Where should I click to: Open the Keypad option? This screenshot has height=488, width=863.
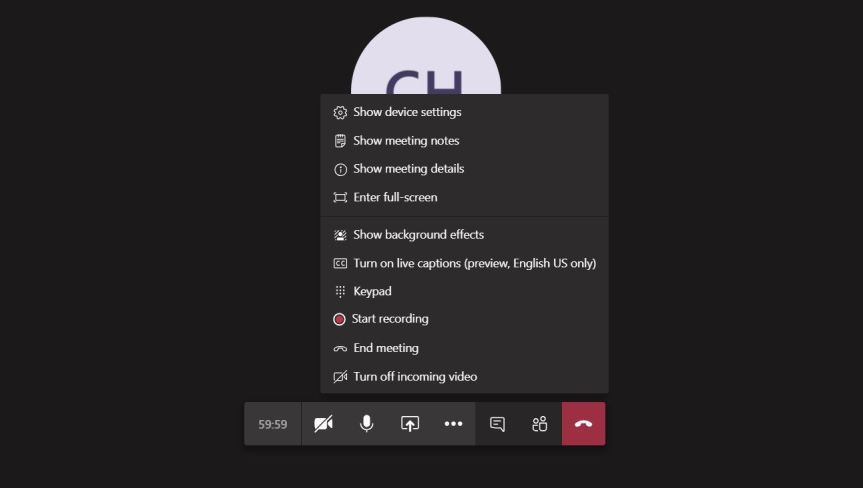tap(372, 291)
